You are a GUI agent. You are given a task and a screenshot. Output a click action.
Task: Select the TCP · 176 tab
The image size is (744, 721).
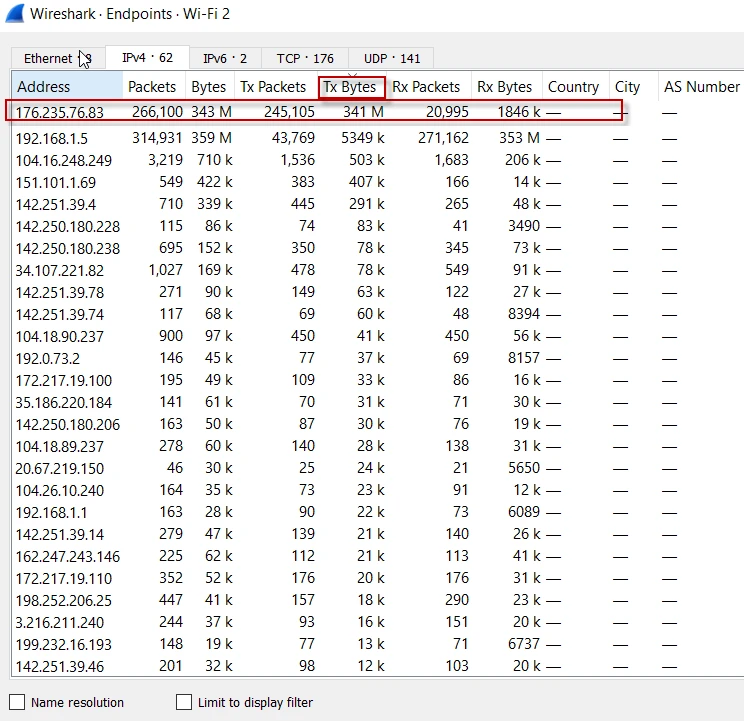[x=305, y=58]
